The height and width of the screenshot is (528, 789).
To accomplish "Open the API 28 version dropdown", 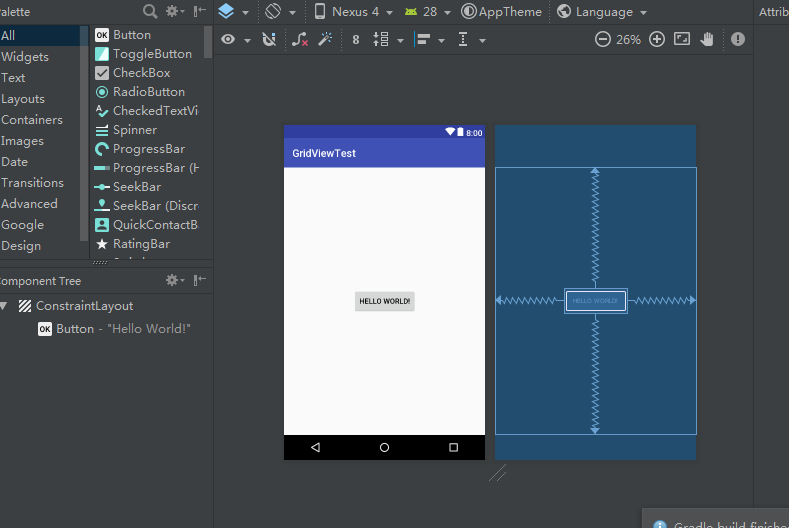I will point(428,12).
